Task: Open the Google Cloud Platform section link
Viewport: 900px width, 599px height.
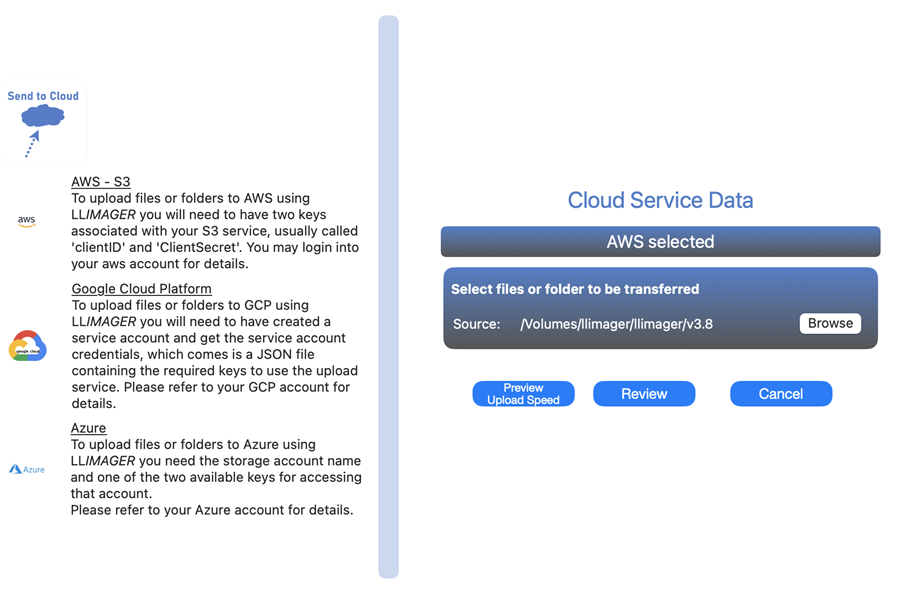Action: pos(141,288)
